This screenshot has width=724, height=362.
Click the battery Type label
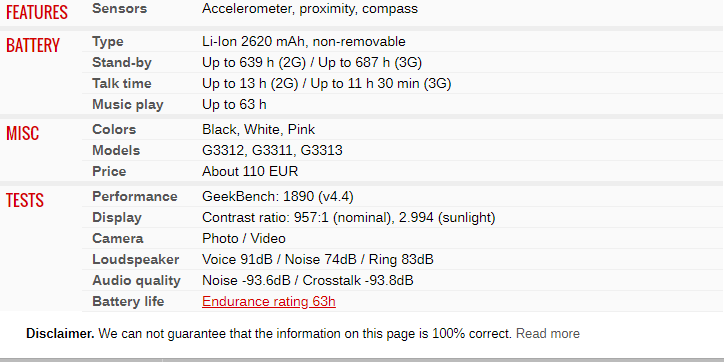(x=108, y=42)
